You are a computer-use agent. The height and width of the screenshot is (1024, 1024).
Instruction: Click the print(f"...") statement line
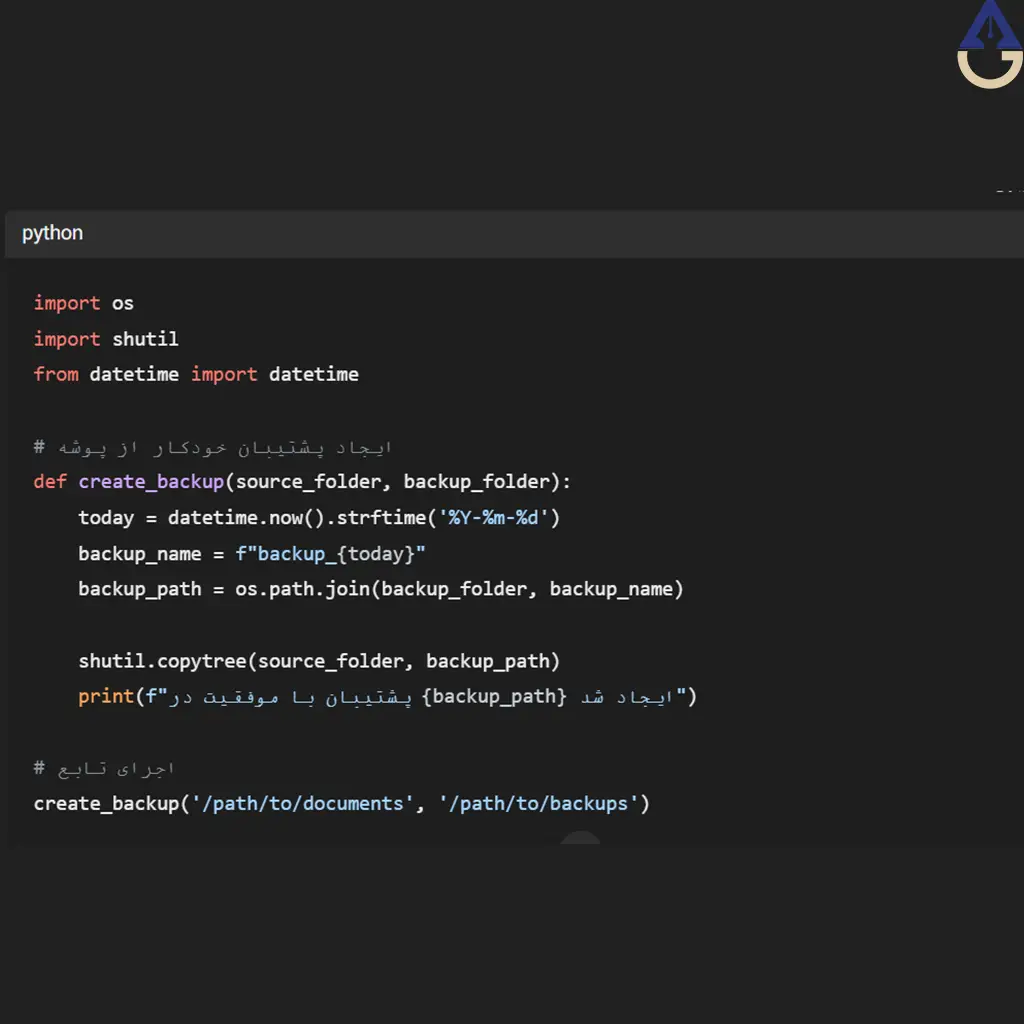pos(387,697)
